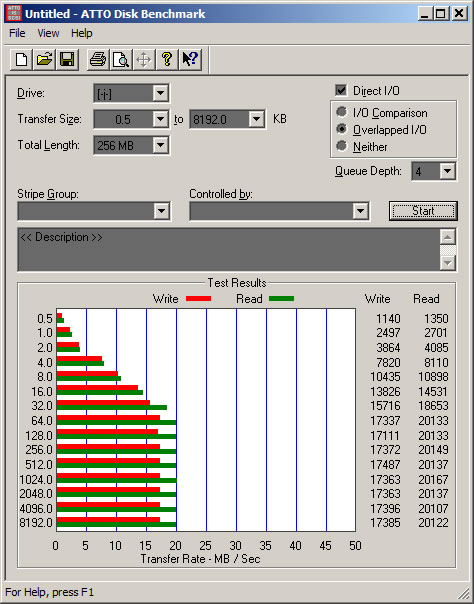
Task: Open Print Preview from the toolbar
Action: tap(121, 60)
